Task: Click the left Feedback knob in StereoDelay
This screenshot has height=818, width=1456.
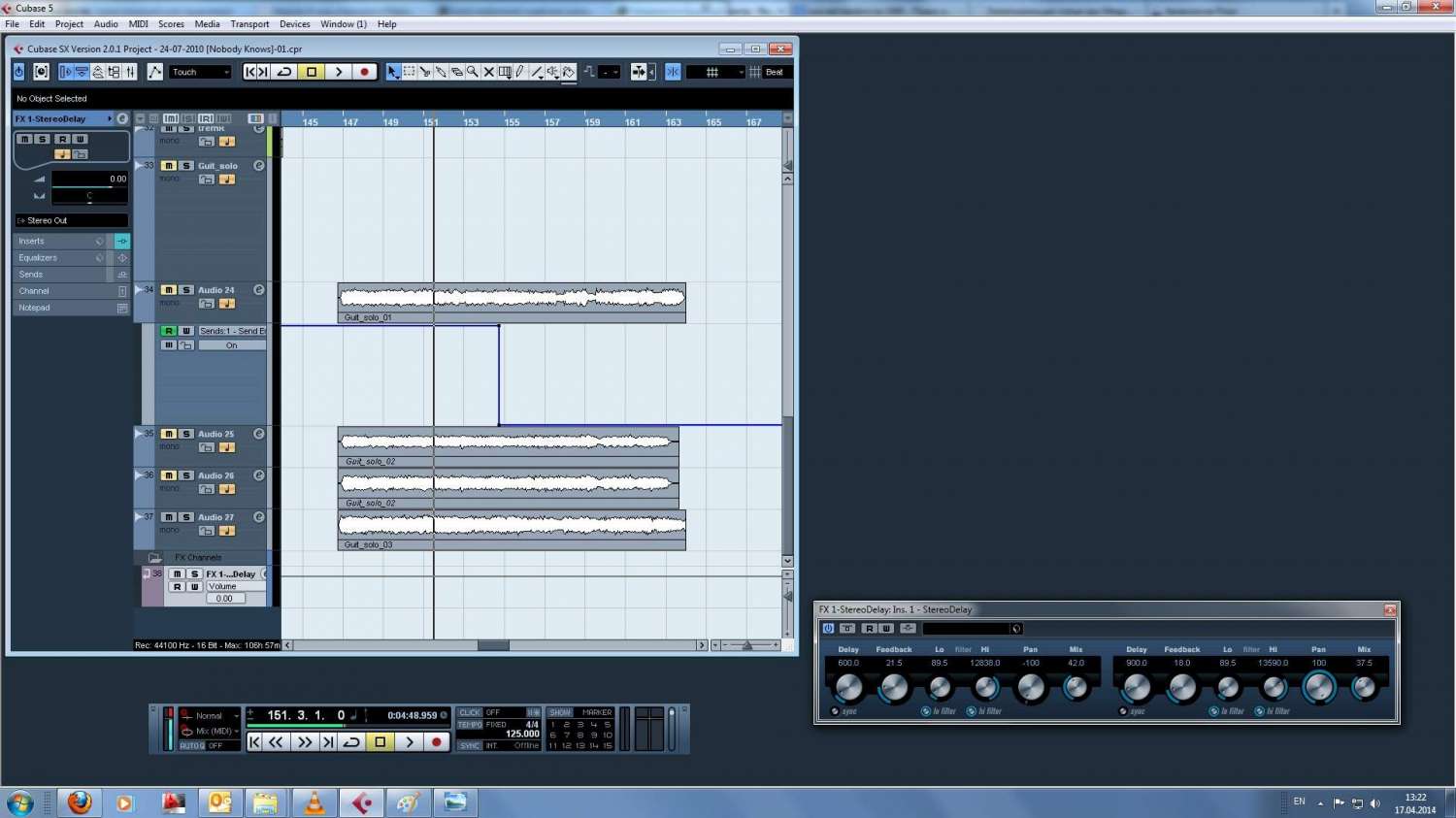Action: [893, 688]
